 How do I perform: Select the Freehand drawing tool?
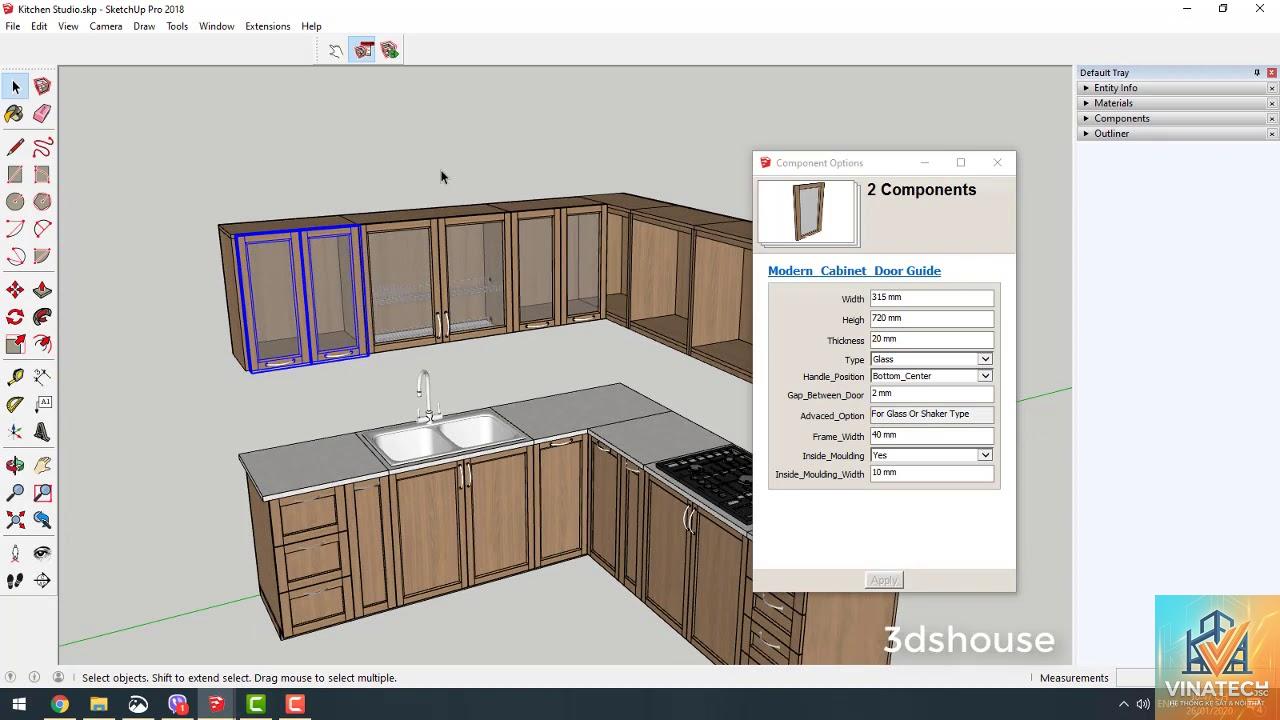pos(42,148)
